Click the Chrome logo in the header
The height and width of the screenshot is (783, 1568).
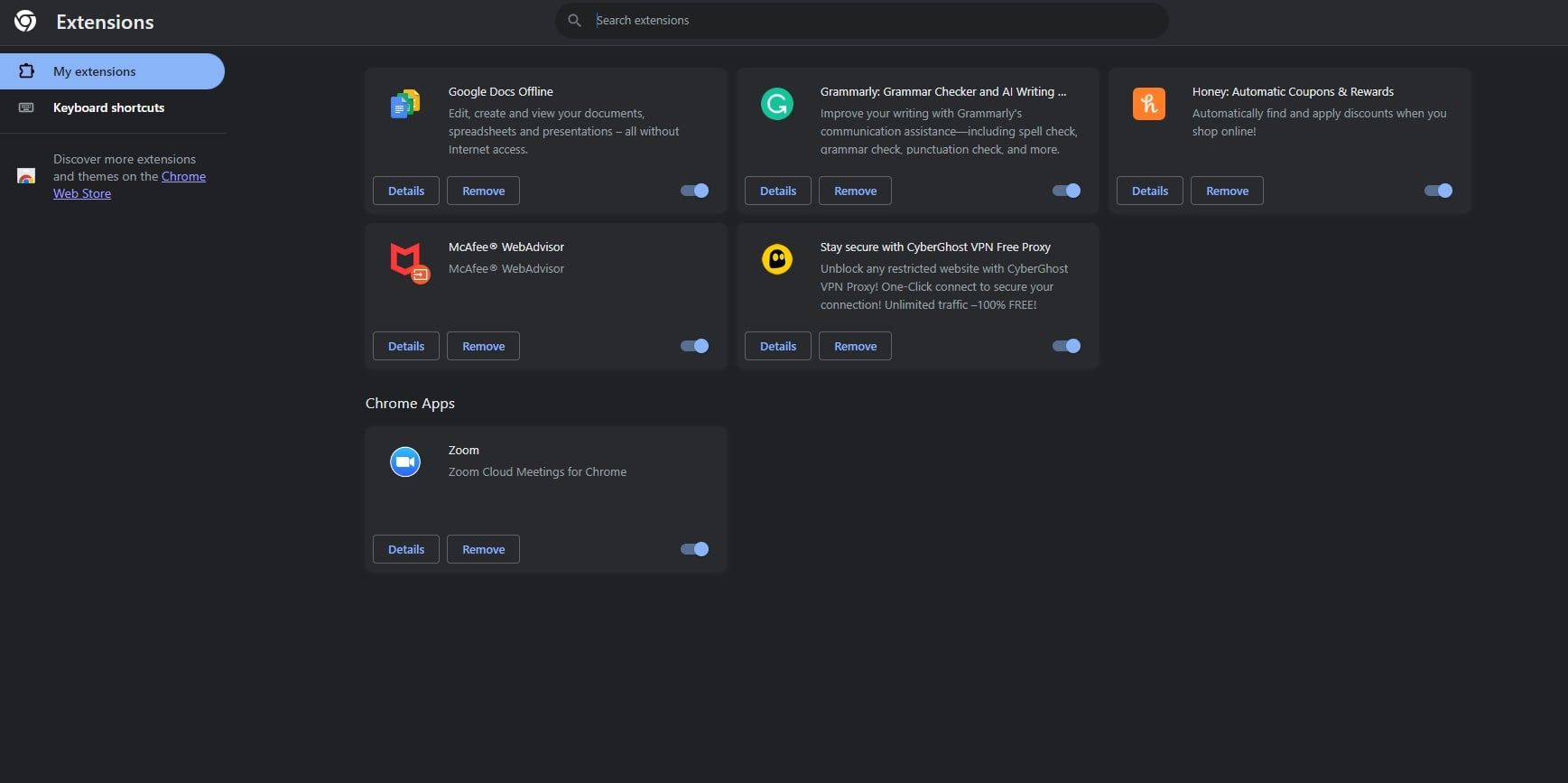pos(25,22)
